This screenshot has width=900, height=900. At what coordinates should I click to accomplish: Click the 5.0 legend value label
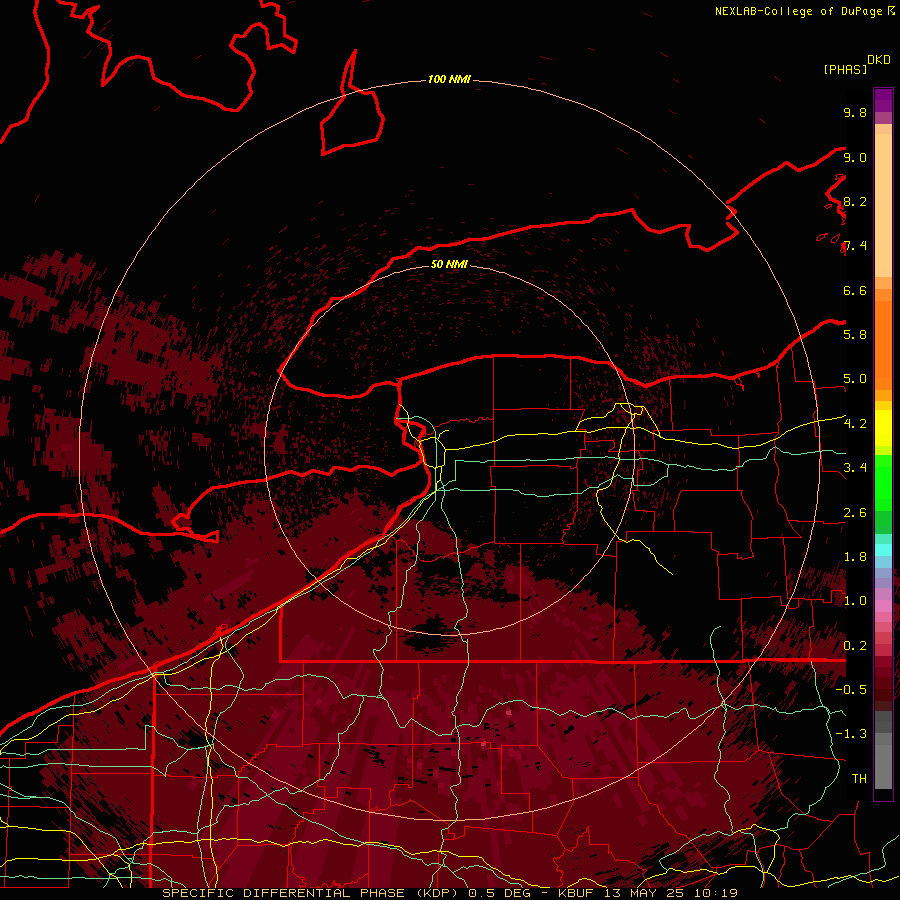[855, 379]
